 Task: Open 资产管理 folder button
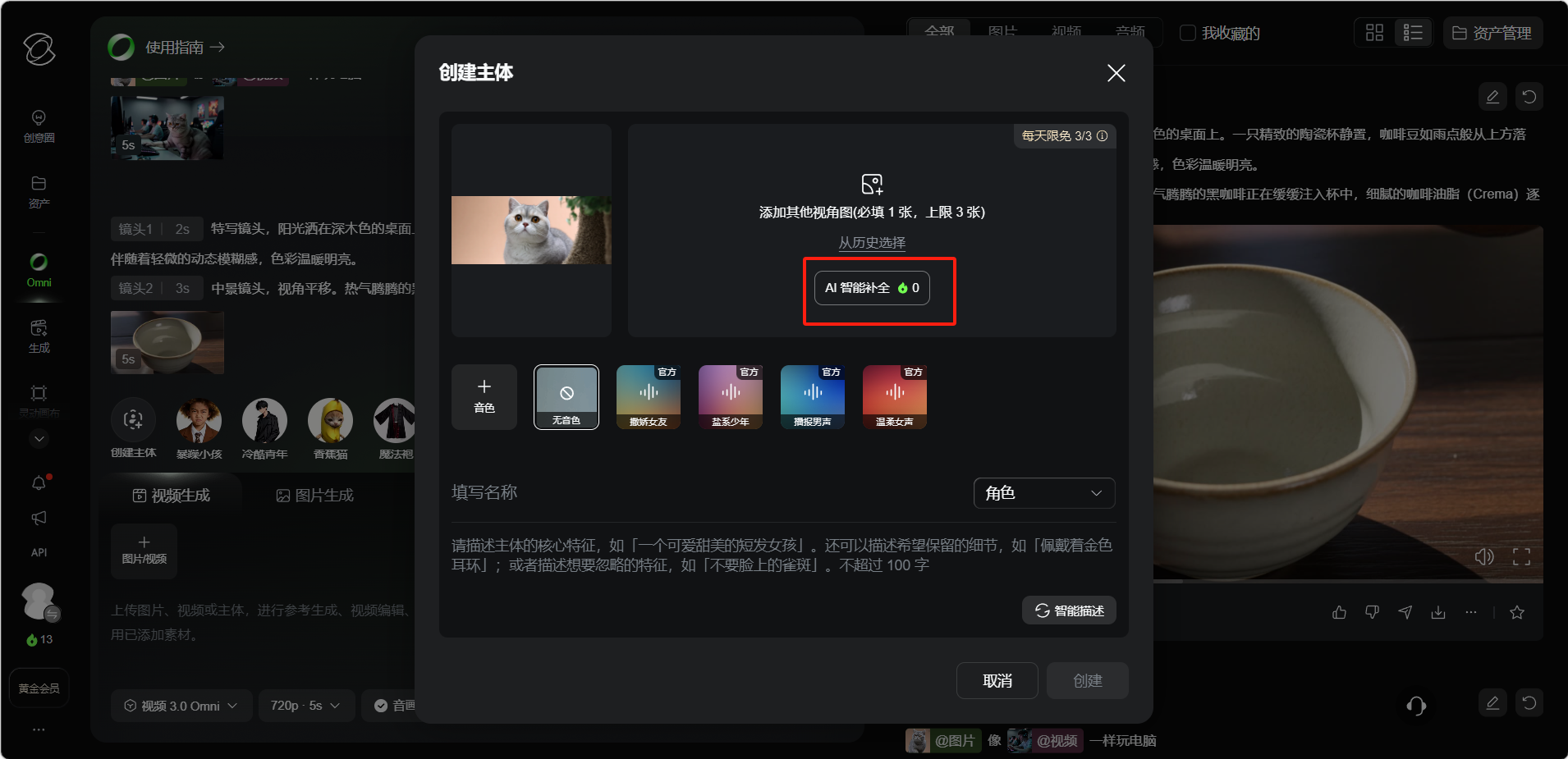click(x=1492, y=33)
